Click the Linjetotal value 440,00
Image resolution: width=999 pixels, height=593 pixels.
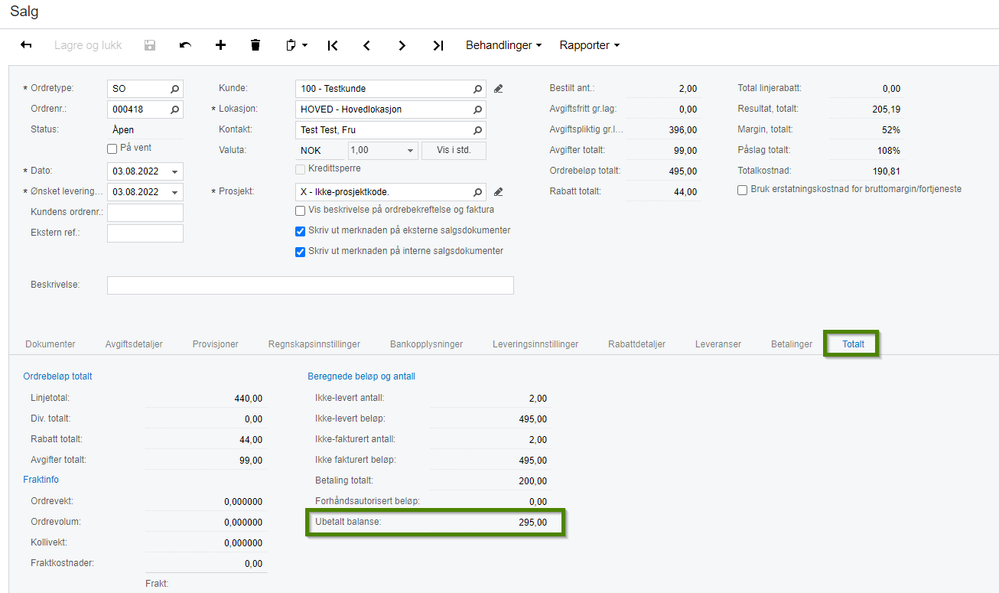click(248, 398)
